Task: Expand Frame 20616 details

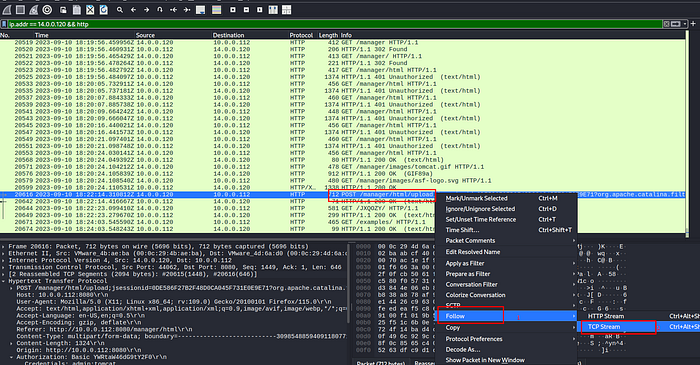Action: [x=4, y=247]
